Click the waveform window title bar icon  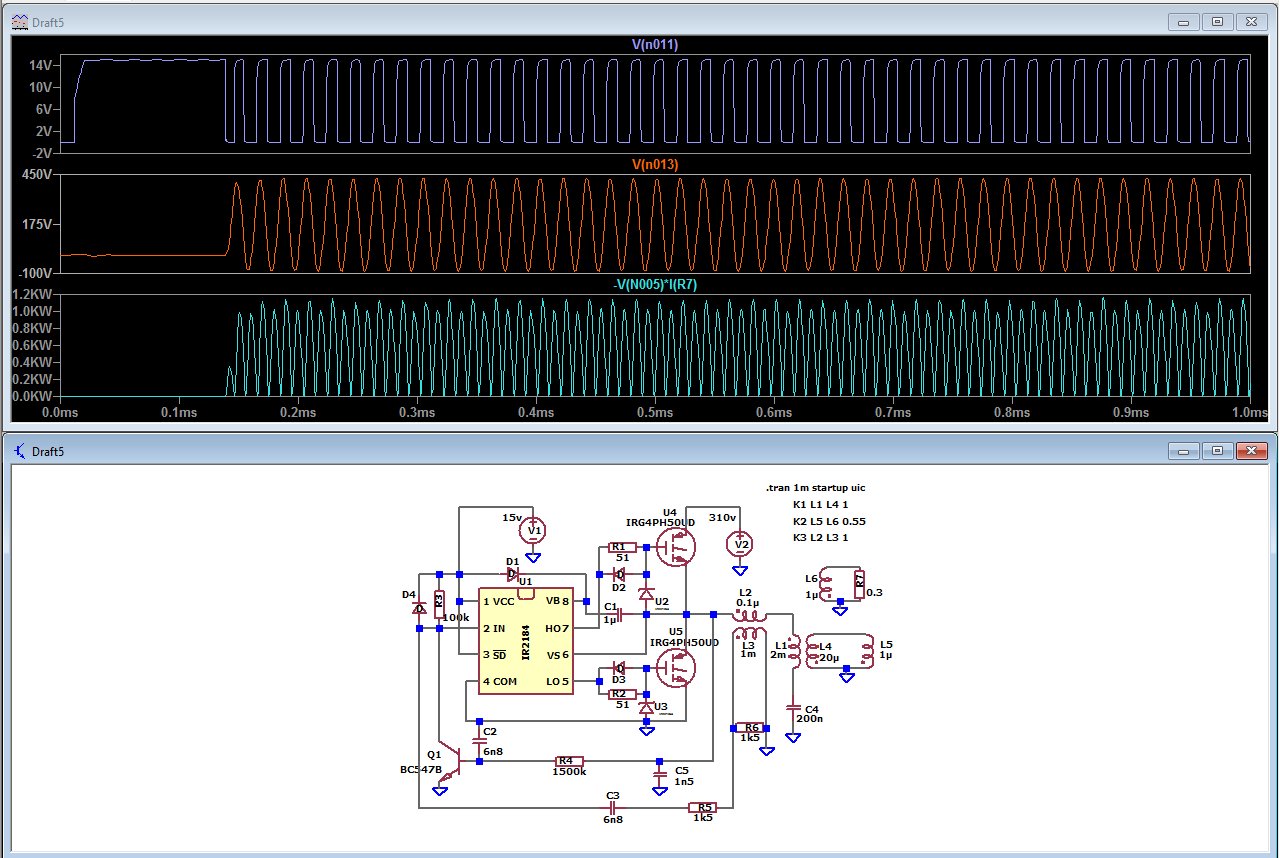[19, 21]
